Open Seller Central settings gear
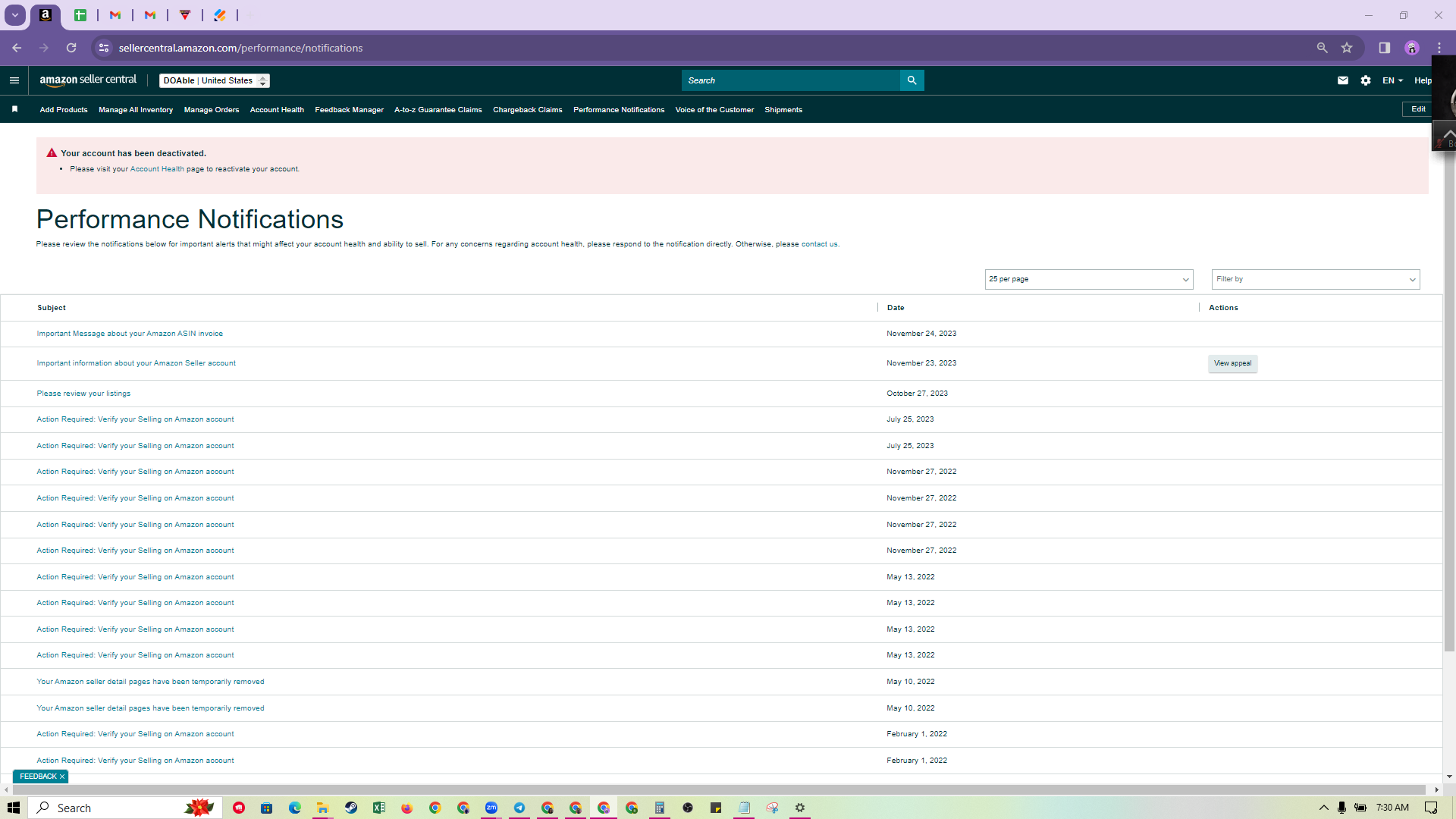Image resolution: width=1456 pixels, height=819 pixels. tap(1366, 80)
